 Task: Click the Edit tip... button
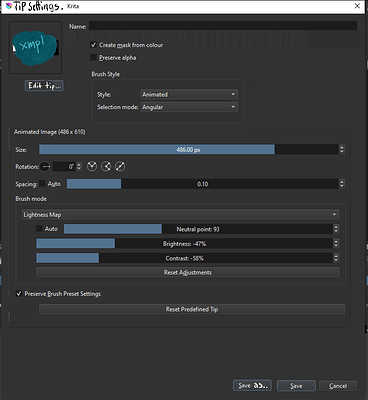tap(44, 86)
